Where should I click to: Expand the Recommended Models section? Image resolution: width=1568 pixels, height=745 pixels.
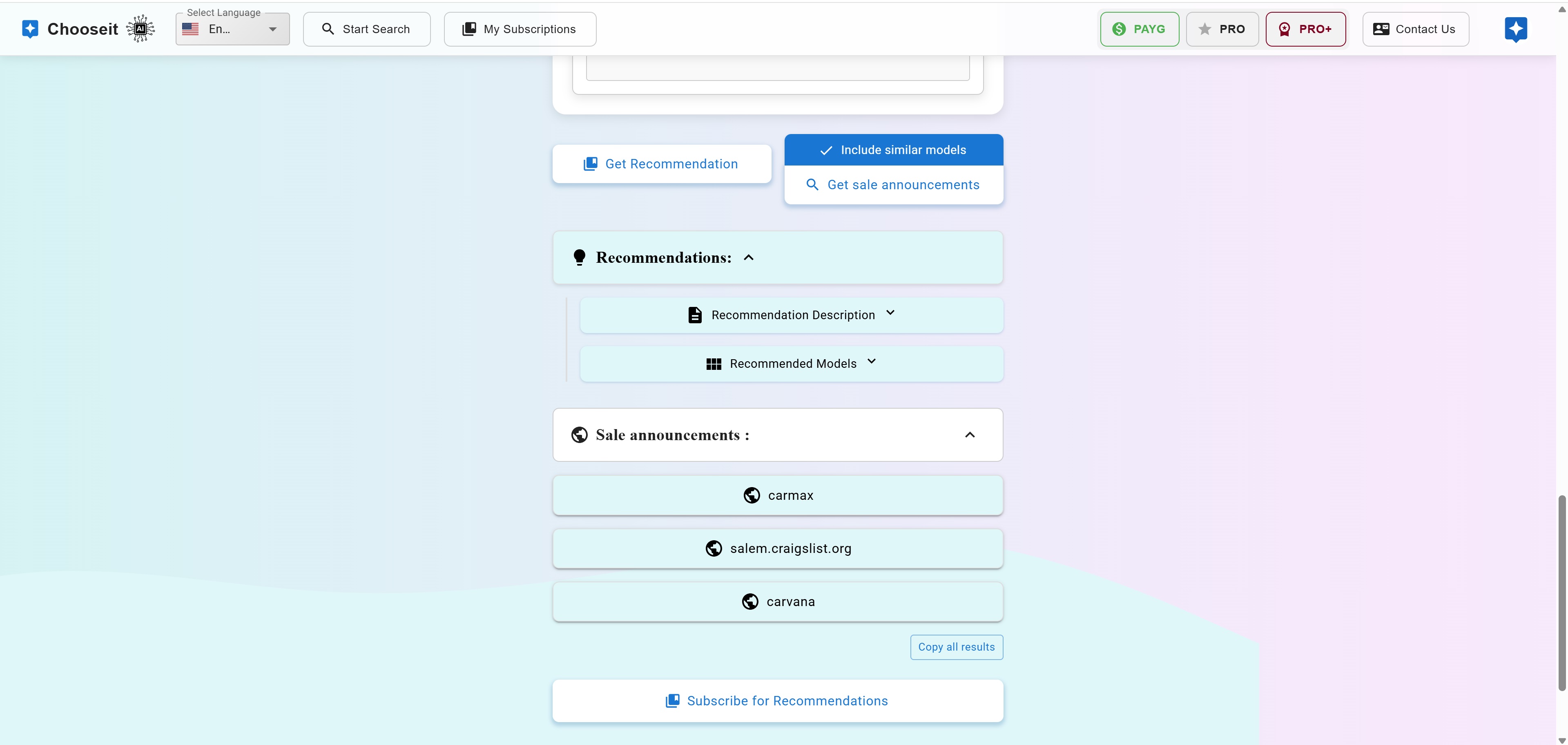pyautogui.click(x=872, y=362)
